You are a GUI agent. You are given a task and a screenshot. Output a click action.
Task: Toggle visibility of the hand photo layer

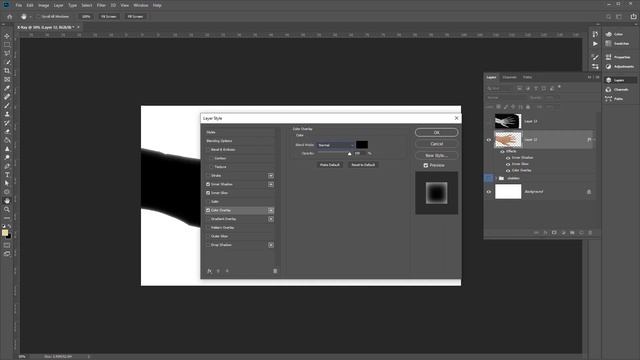[489, 140]
